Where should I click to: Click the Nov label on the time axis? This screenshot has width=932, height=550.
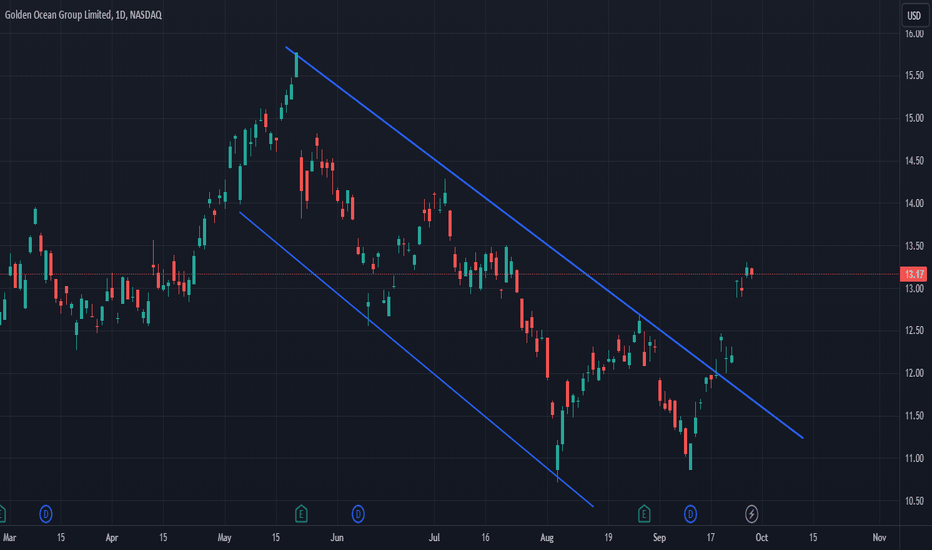click(x=879, y=538)
